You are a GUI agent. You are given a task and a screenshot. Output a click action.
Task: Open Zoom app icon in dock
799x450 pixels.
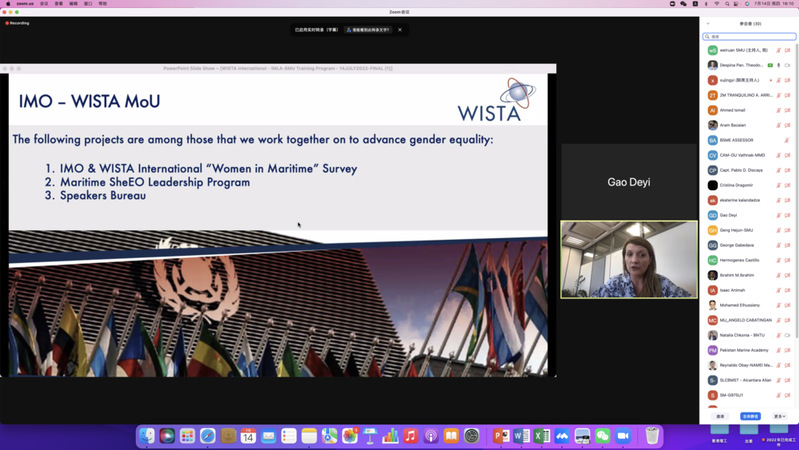point(623,436)
